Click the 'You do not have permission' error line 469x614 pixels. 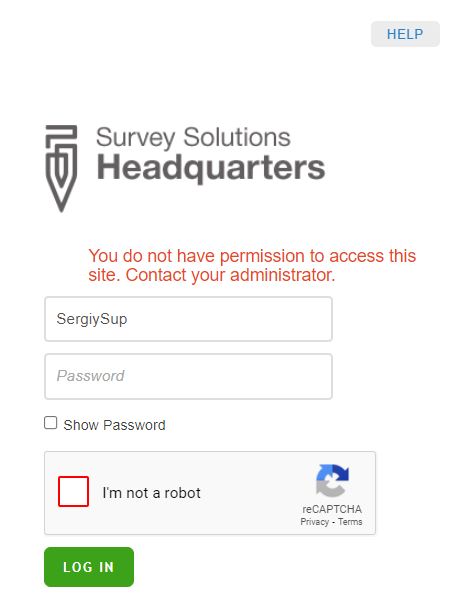pyautogui.click(x=252, y=256)
